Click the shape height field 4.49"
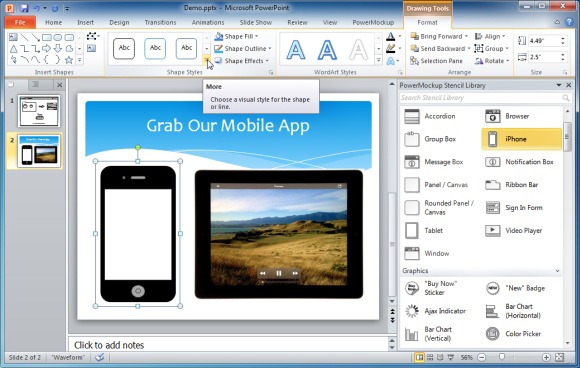The width and height of the screenshot is (580, 368). [543, 41]
